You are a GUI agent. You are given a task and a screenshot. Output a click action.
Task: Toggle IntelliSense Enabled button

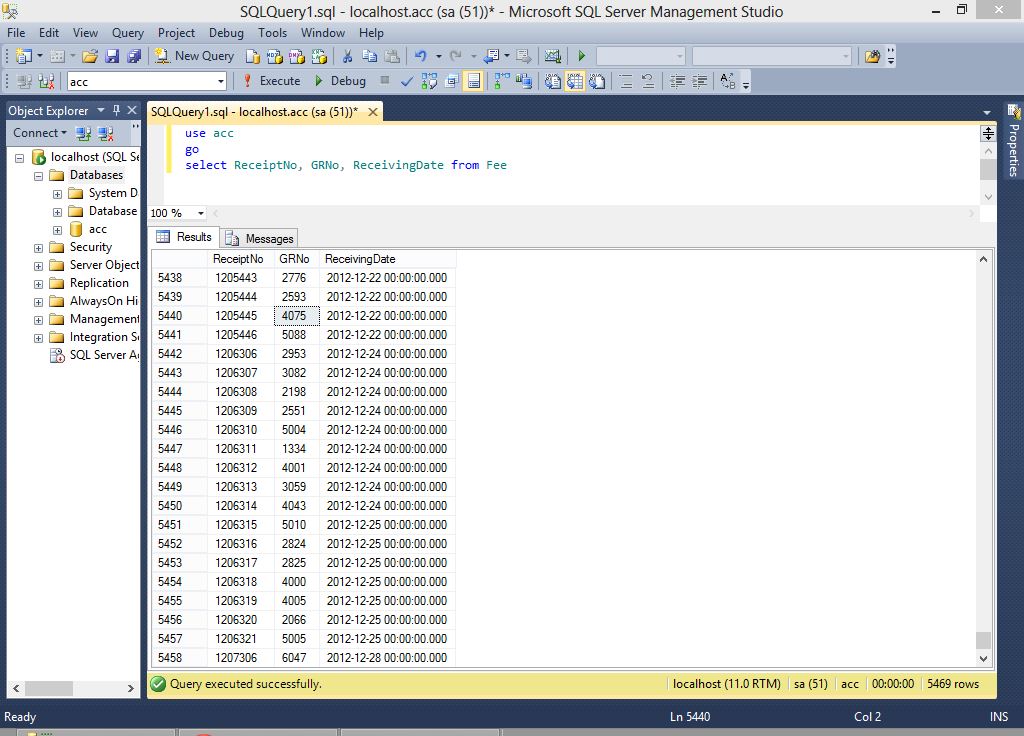click(x=473, y=82)
